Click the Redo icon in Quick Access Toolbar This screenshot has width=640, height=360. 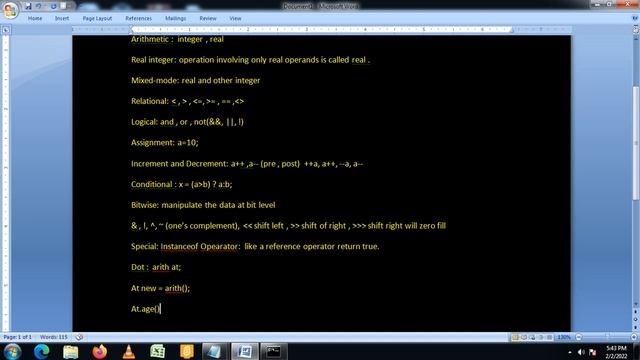pos(53,6)
